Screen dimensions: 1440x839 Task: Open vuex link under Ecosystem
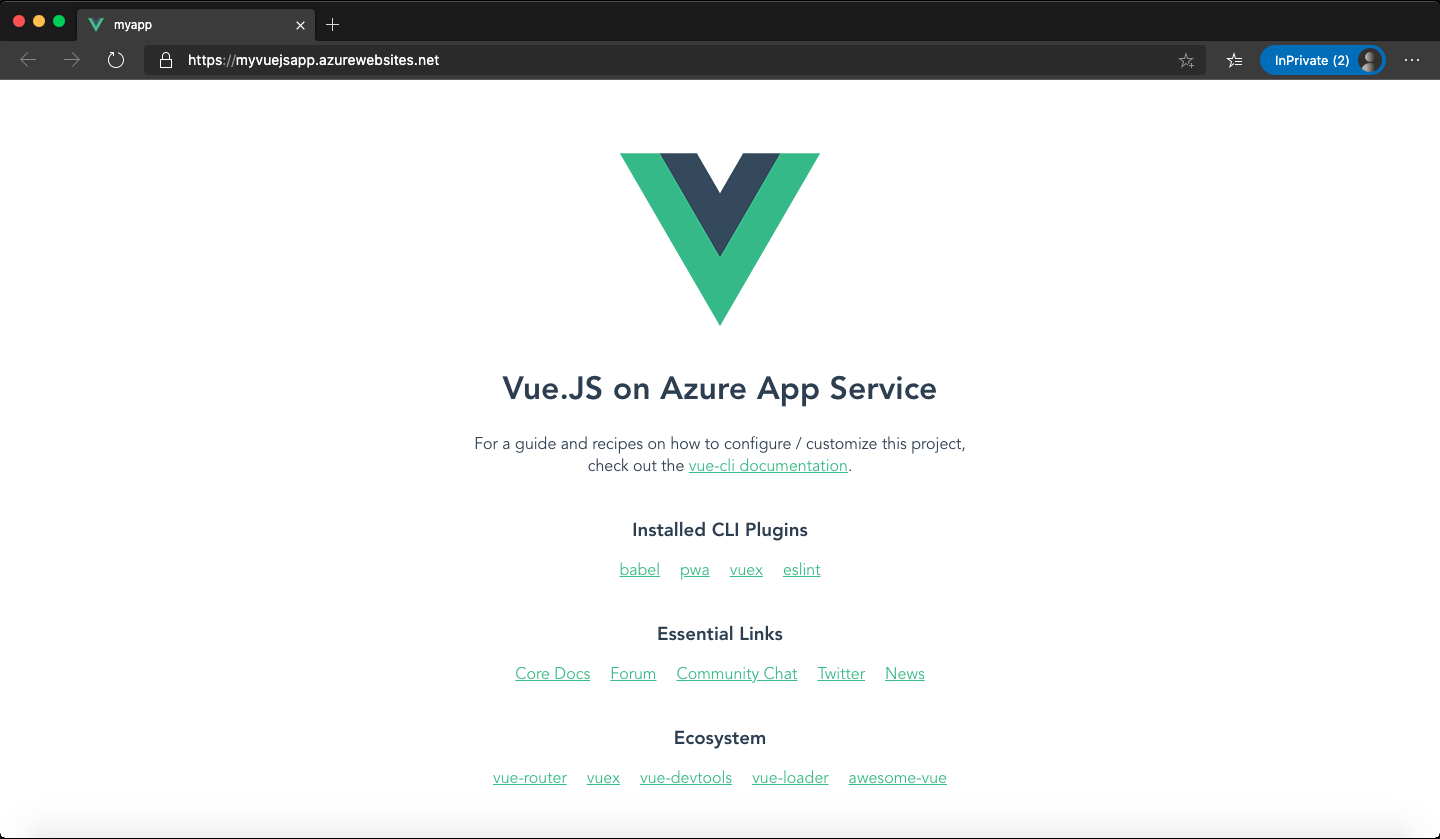pos(603,778)
